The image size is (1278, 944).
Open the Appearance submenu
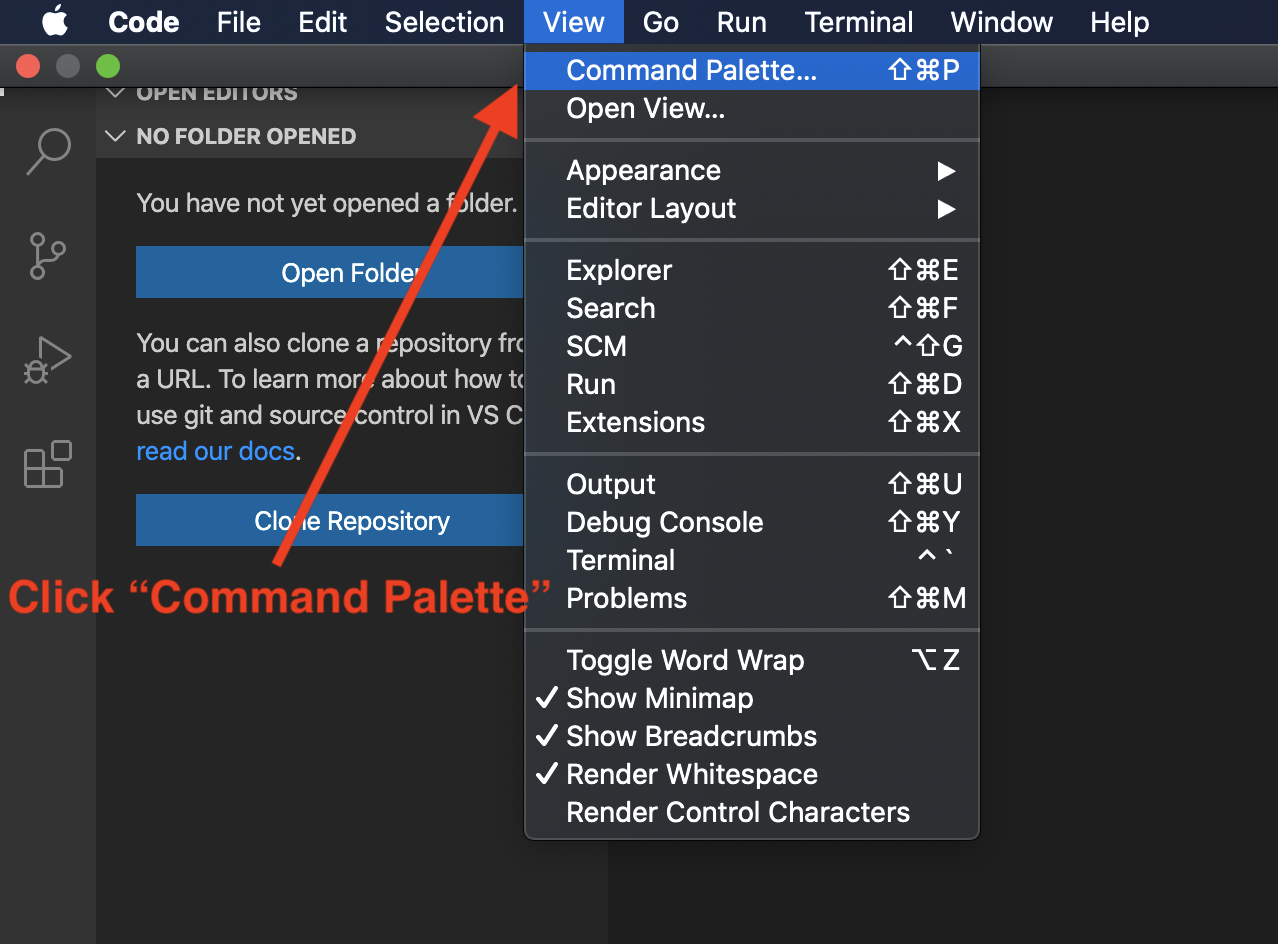point(643,170)
